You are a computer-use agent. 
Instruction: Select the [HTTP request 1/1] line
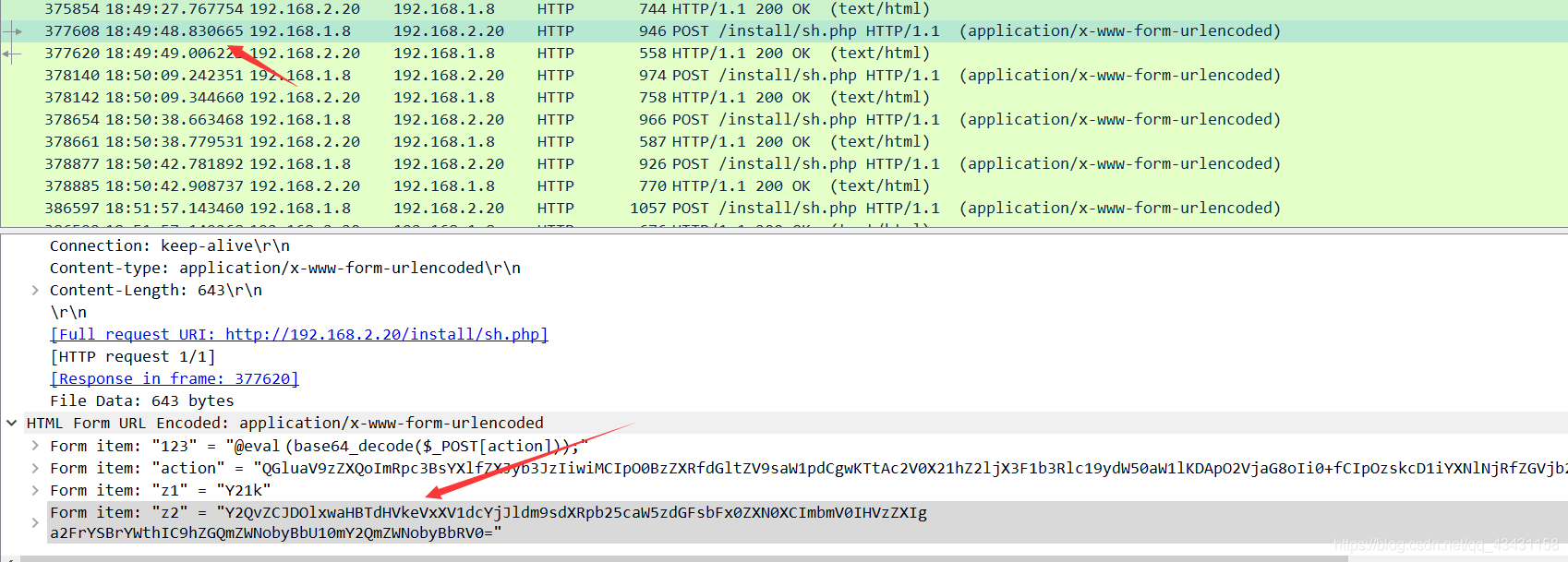pyautogui.click(x=133, y=356)
